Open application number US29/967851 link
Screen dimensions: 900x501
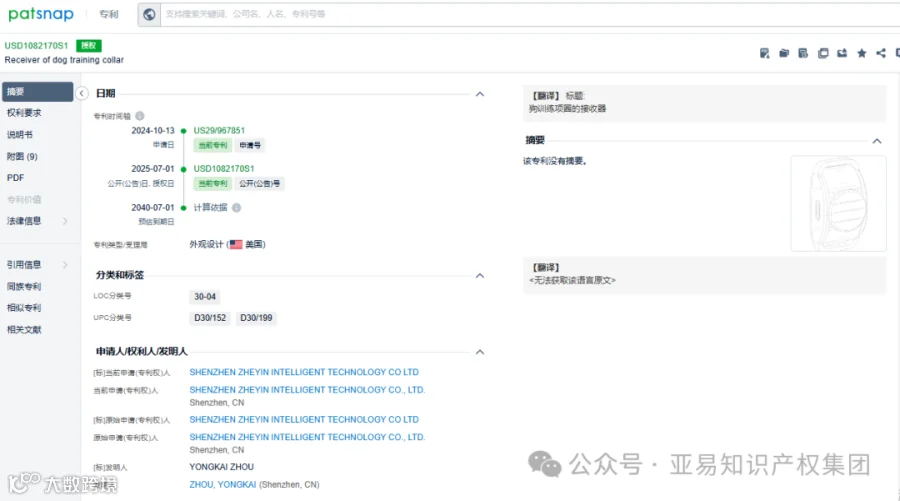coord(219,131)
